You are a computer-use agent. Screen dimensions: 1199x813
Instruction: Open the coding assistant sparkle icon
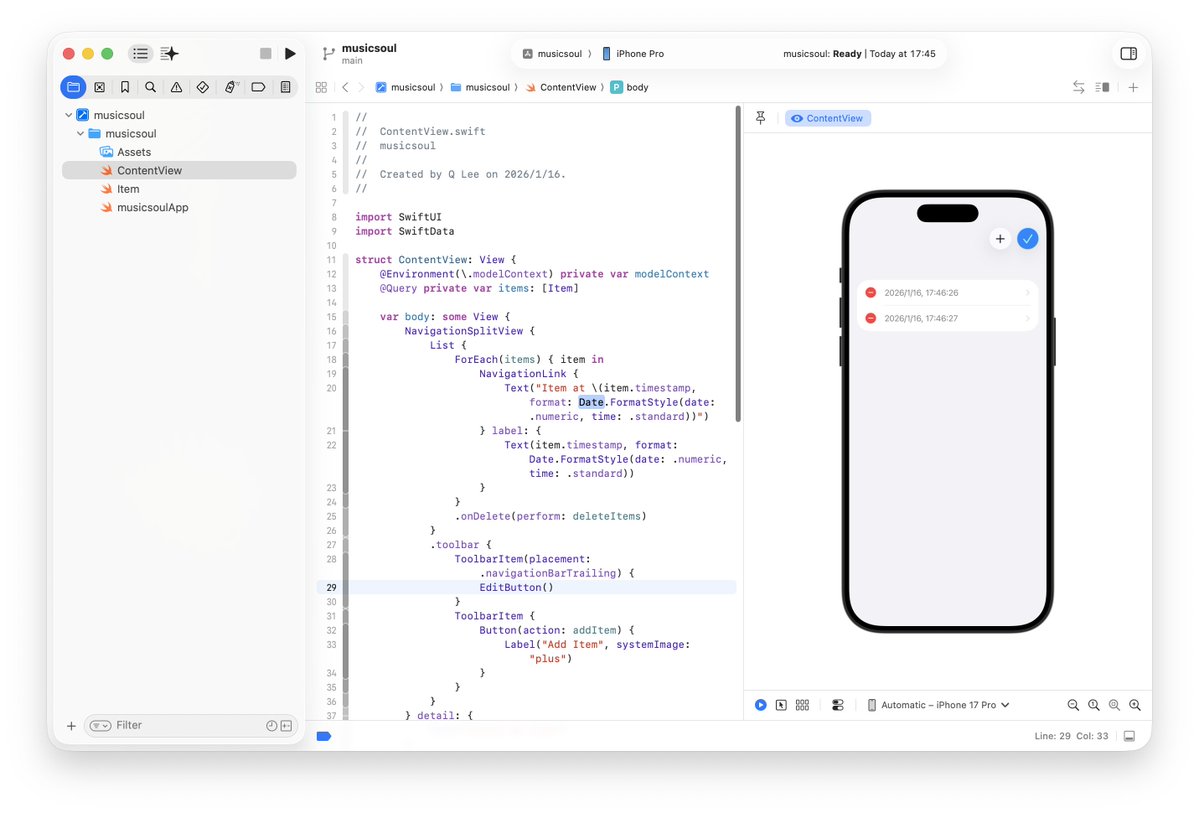click(170, 54)
